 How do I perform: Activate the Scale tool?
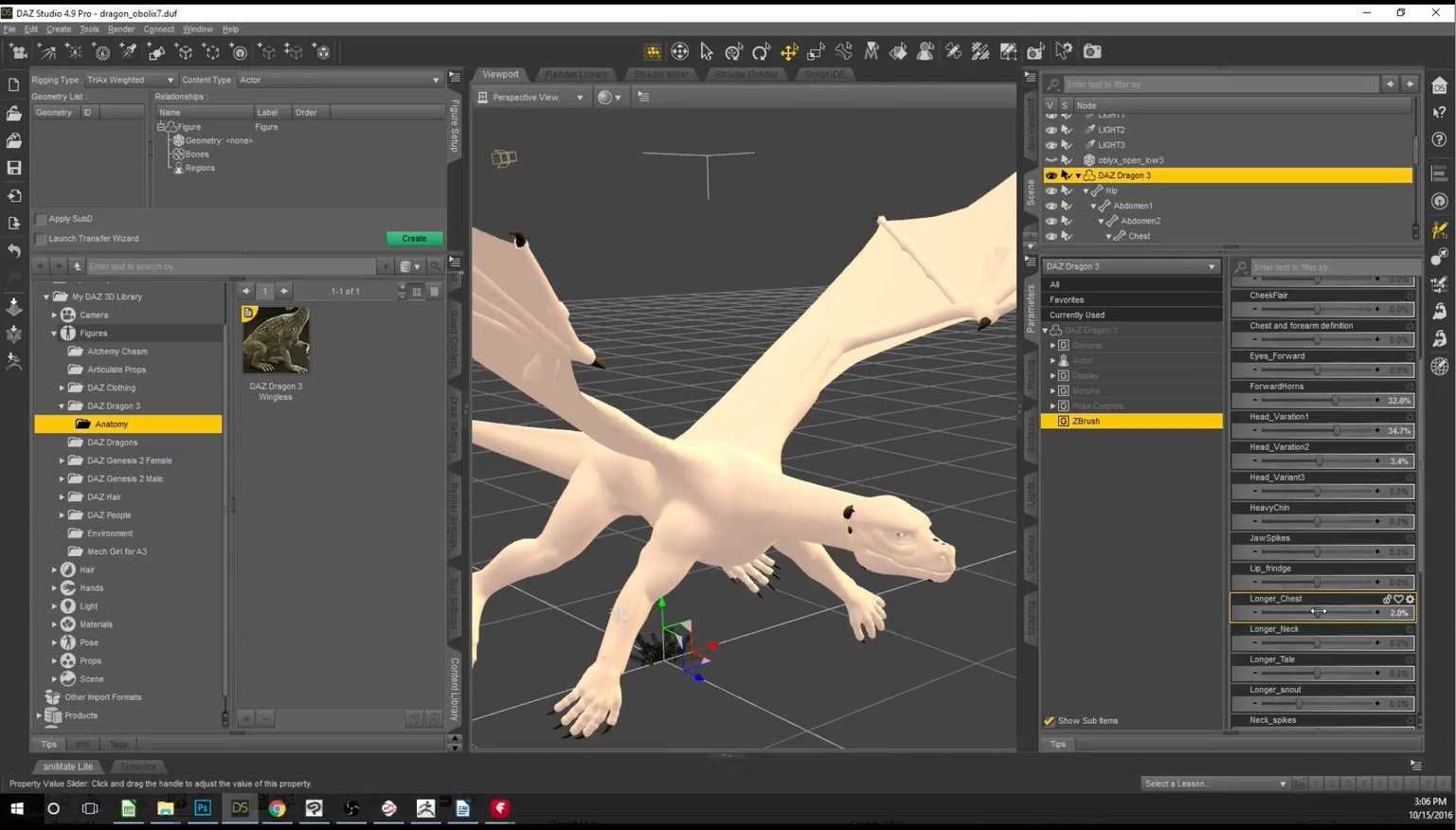(816, 51)
